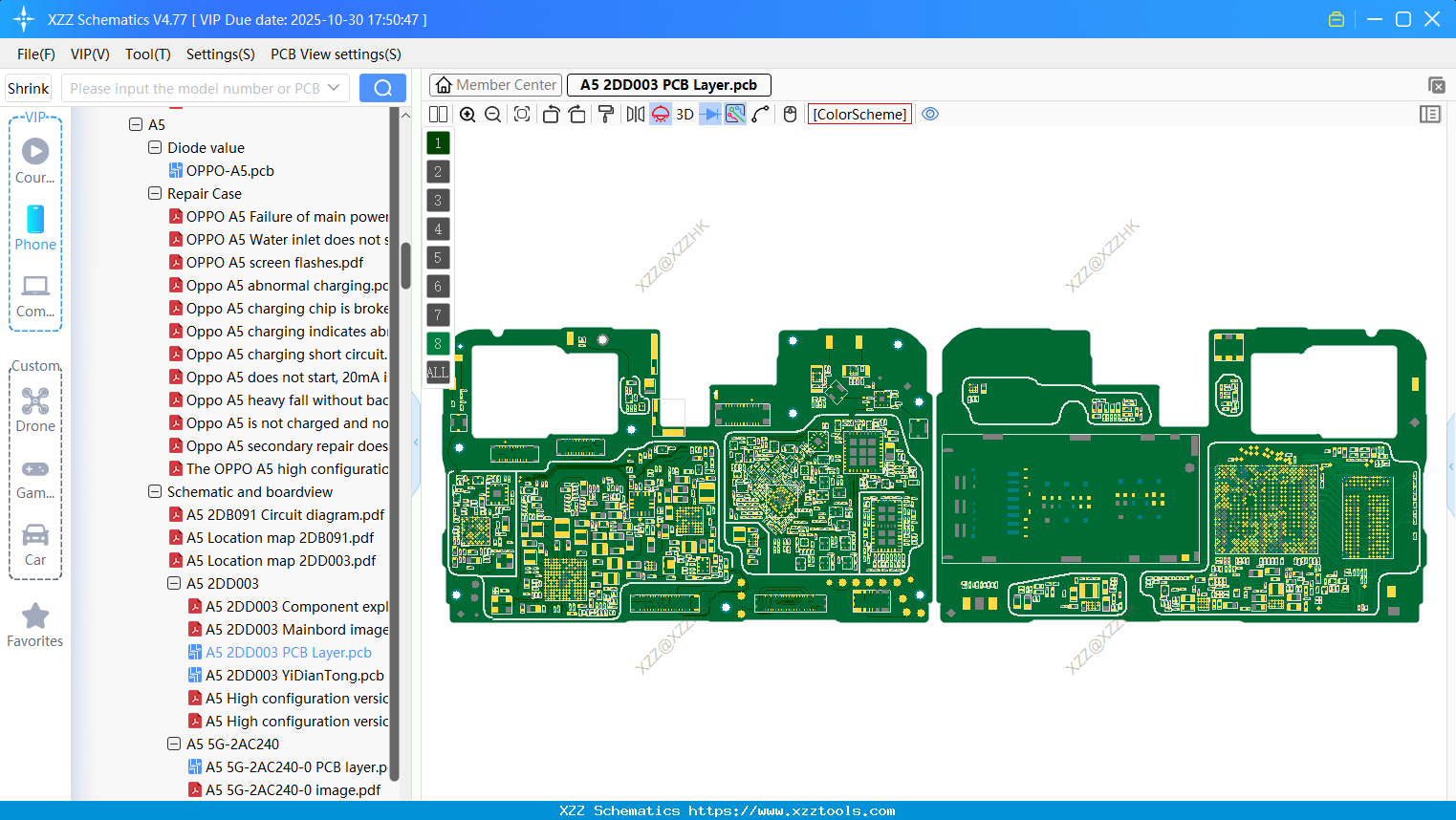
Task: Close all tabs with the stacked X icon
Action: point(1436,85)
